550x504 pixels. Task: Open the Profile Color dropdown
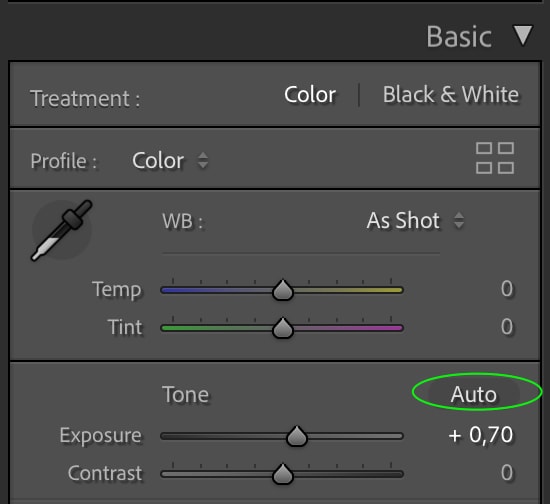pos(170,161)
